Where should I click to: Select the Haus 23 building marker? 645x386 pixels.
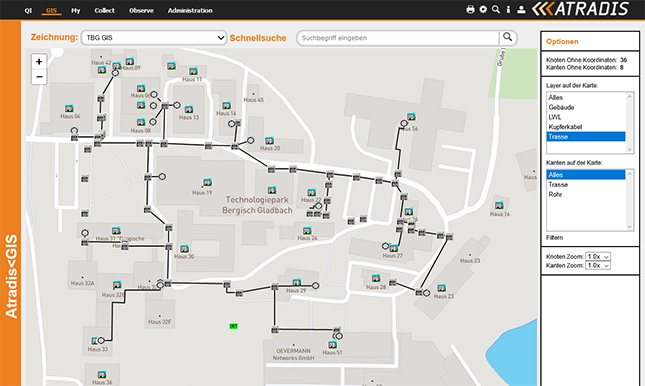click(x=441, y=288)
